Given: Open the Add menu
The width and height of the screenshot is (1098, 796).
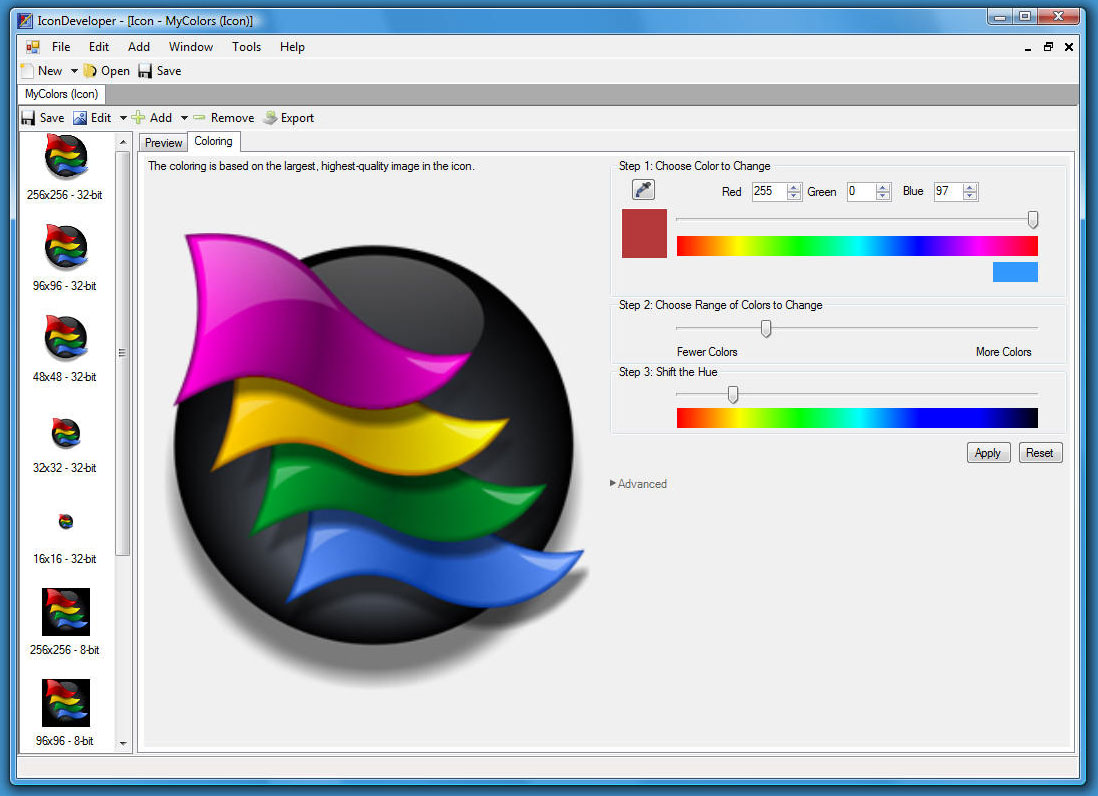Looking at the screenshot, I should point(139,47).
